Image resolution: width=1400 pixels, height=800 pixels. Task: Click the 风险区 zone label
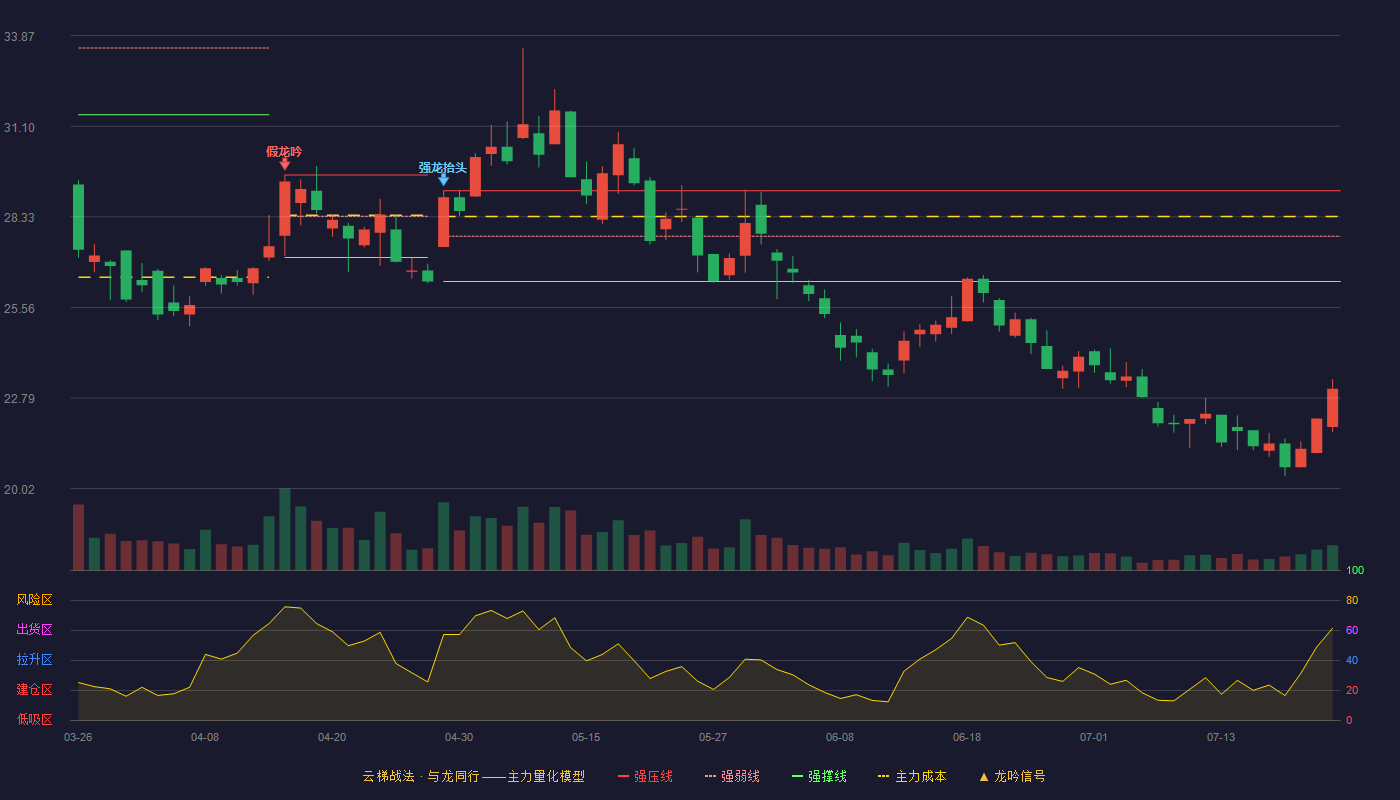click(34, 600)
